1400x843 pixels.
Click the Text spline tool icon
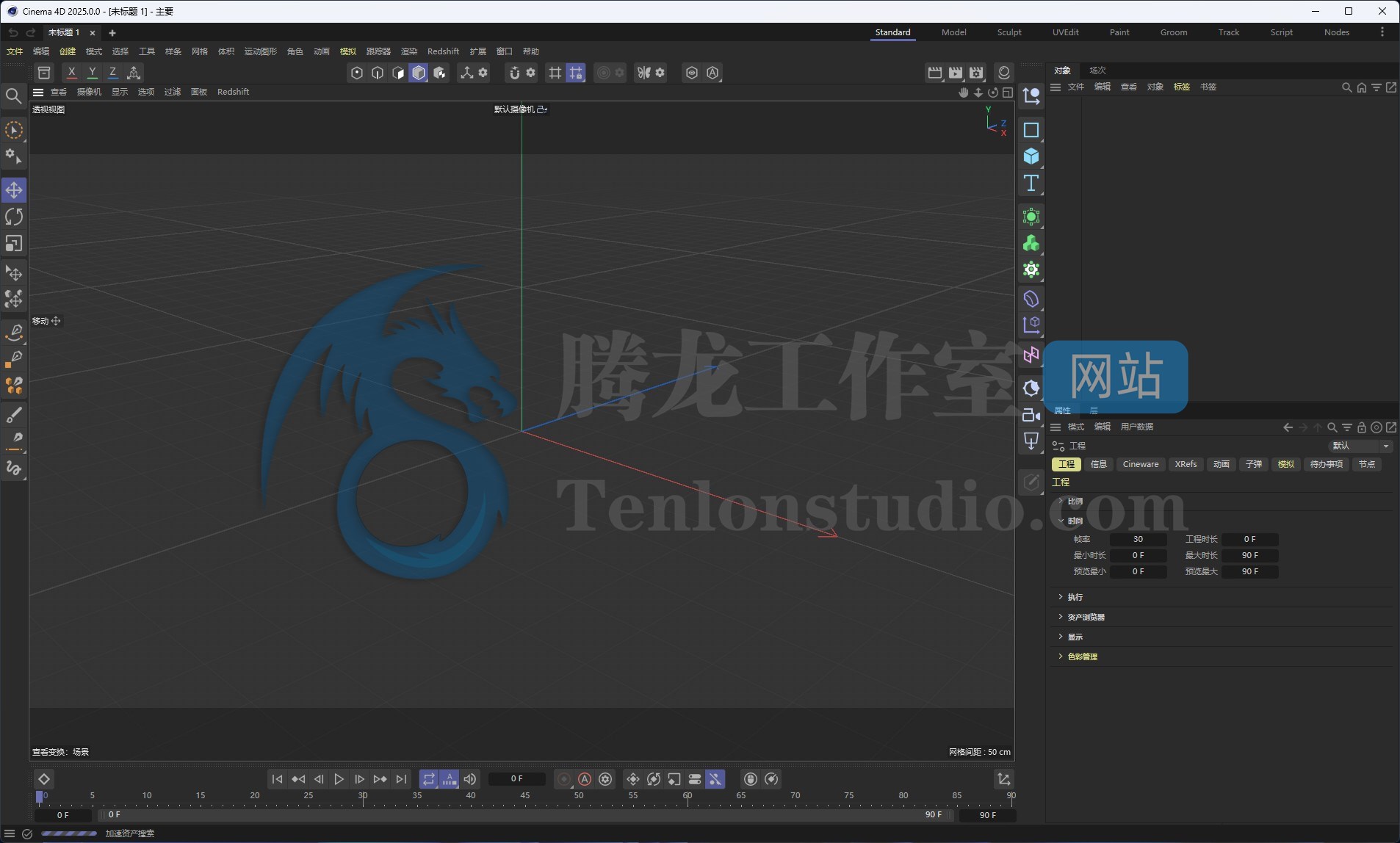pos(1031,183)
